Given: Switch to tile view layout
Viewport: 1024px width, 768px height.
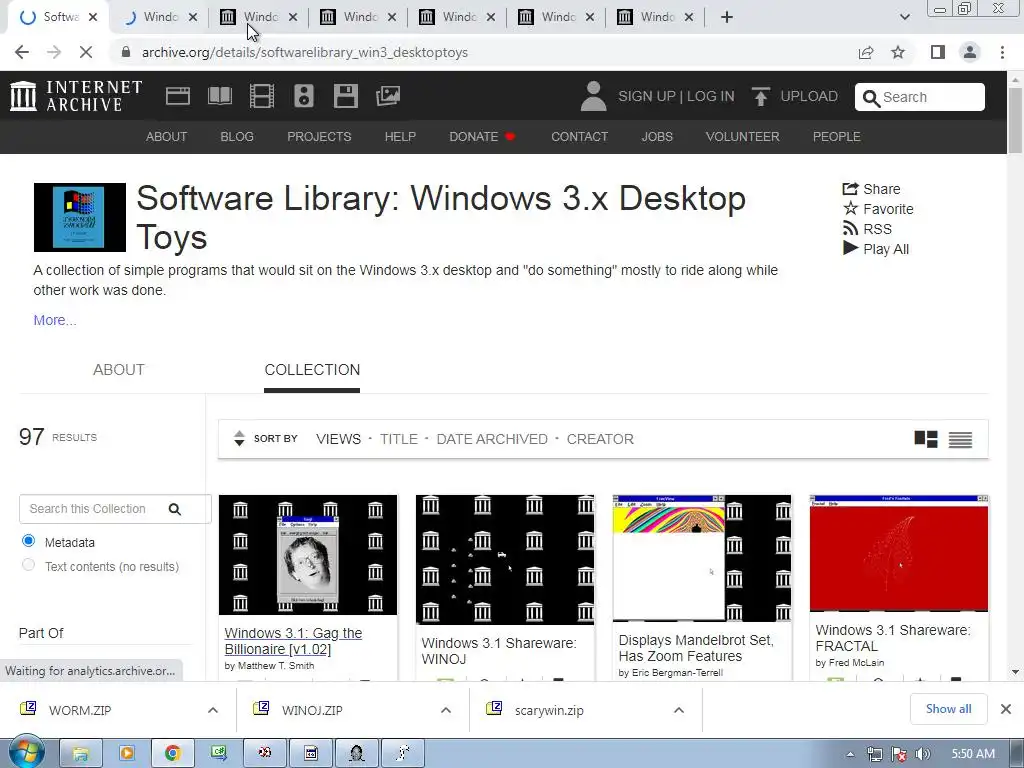Looking at the screenshot, I should coord(925,440).
